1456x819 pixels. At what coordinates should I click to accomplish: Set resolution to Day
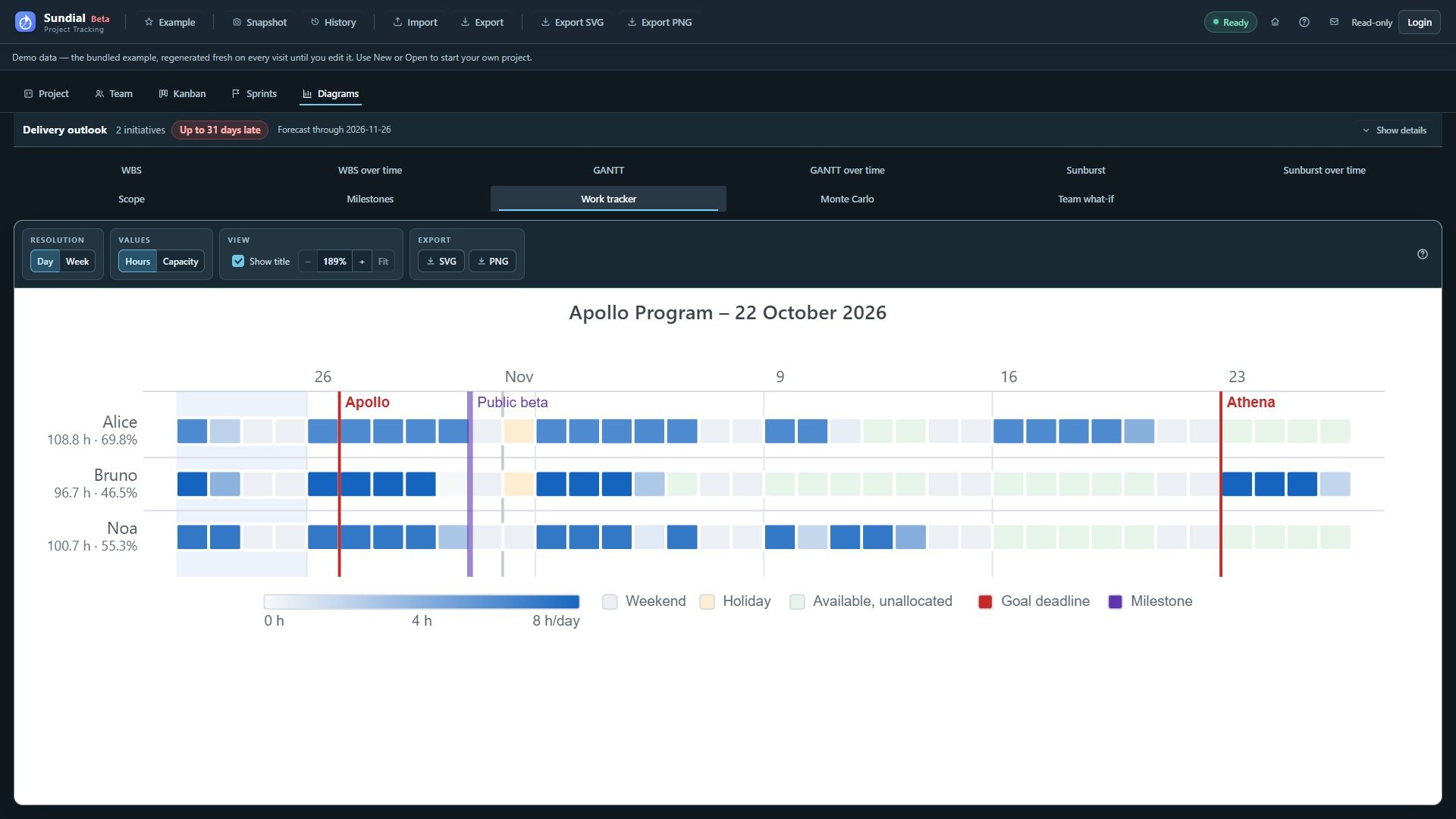[45, 262]
